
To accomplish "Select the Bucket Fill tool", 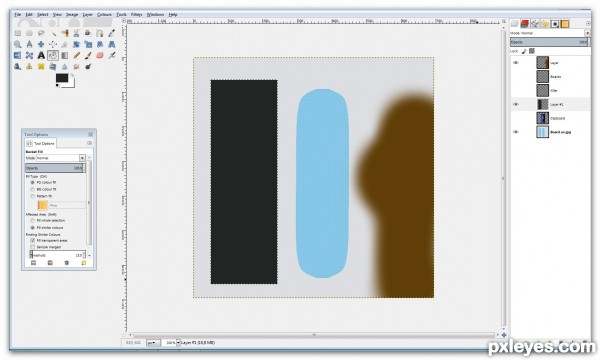I will 53,55.
